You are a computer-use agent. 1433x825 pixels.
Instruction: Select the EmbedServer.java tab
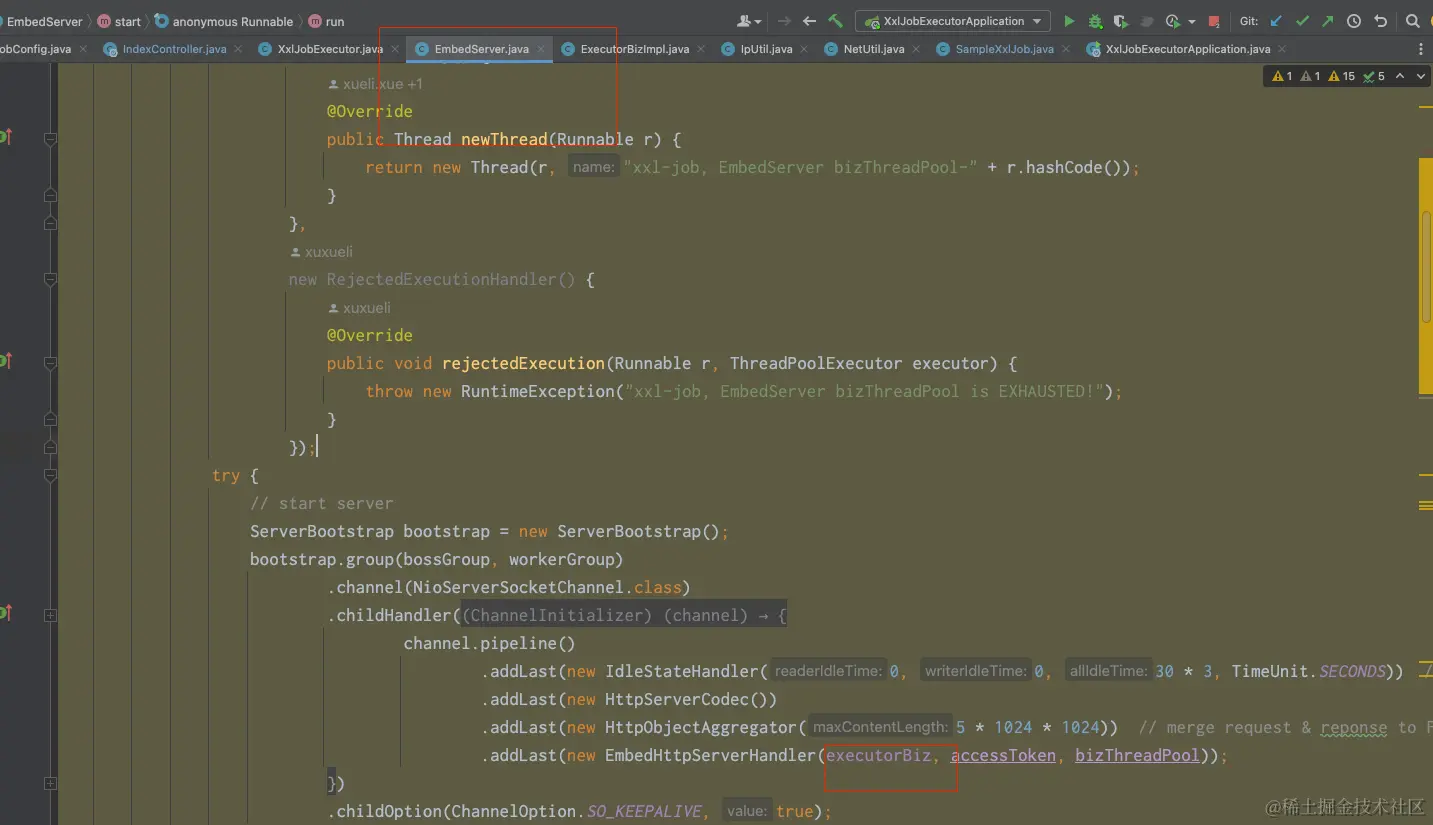point(481,49)
